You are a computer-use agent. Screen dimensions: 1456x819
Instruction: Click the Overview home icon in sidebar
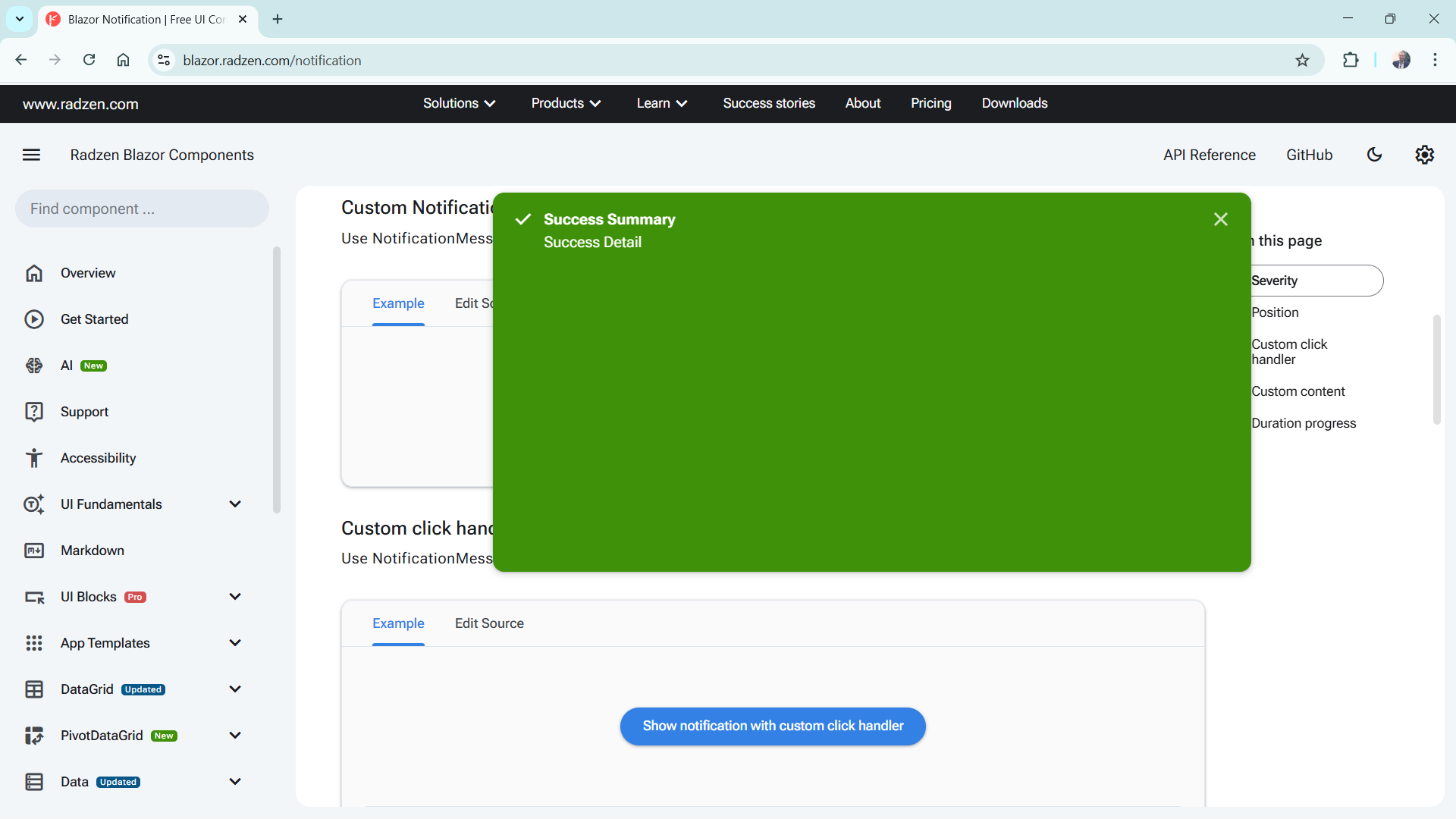point(34,273)
